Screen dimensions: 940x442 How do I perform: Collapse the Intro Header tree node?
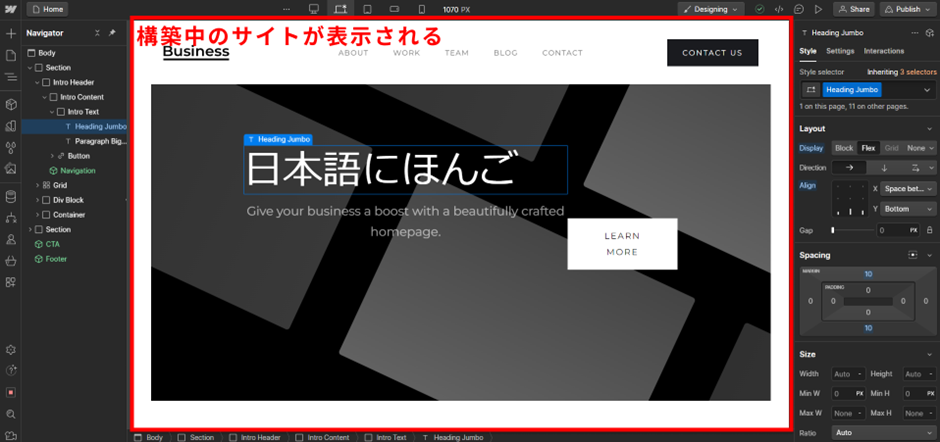37,82
